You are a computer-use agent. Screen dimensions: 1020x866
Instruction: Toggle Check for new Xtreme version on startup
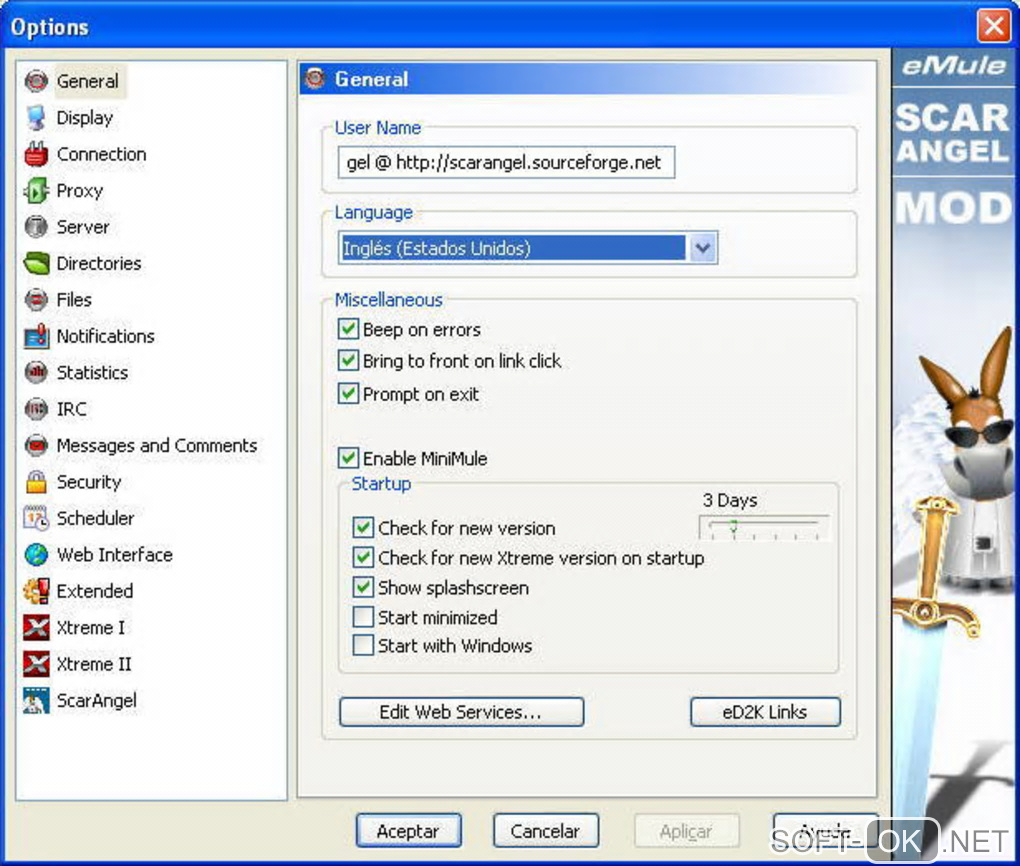coord(363,558)
